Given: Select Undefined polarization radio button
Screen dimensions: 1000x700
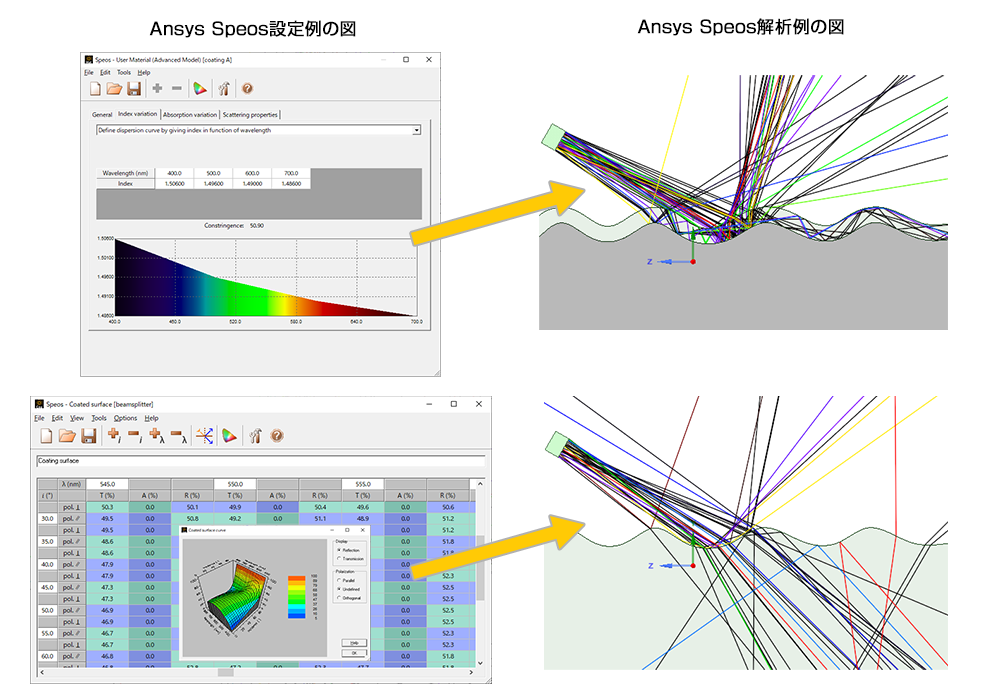Looking at the screenshot, I should pos(339,589).
